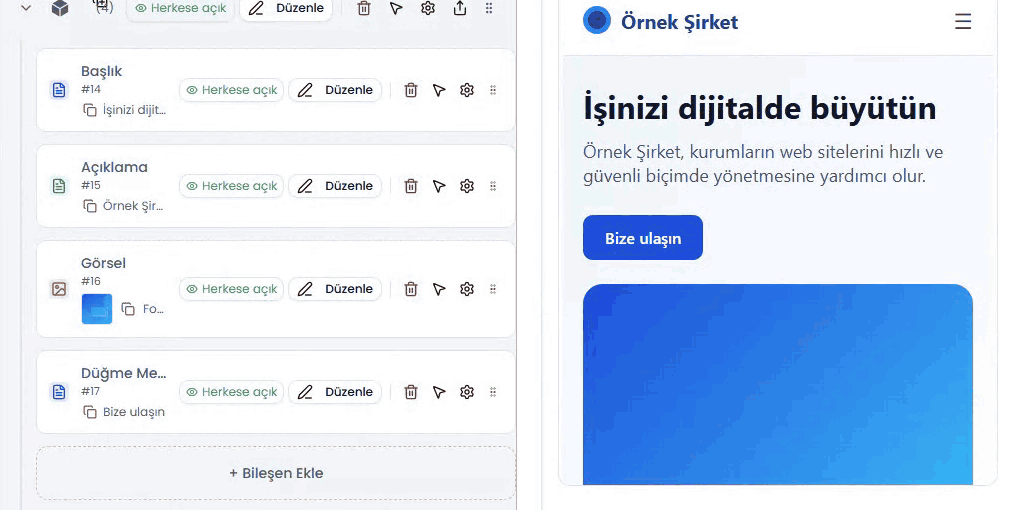This screenshot has height=510, width=1030.
Task: Click top header Düzenle button
Action: 286,9
